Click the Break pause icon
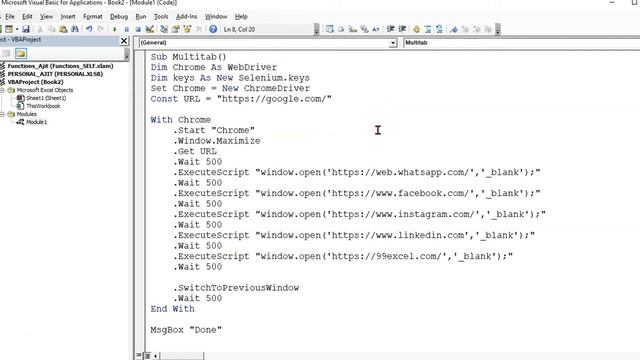The width and height of the screenshot is (640, 360). point(127,29)
